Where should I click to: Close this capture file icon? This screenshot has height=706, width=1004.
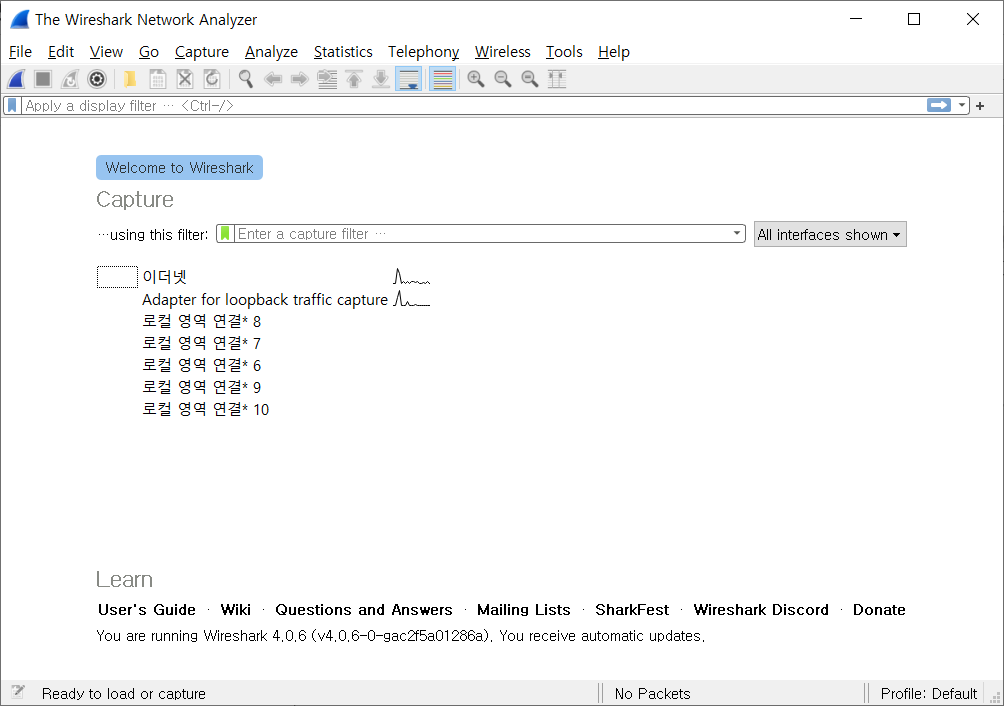tap(184, 79)
